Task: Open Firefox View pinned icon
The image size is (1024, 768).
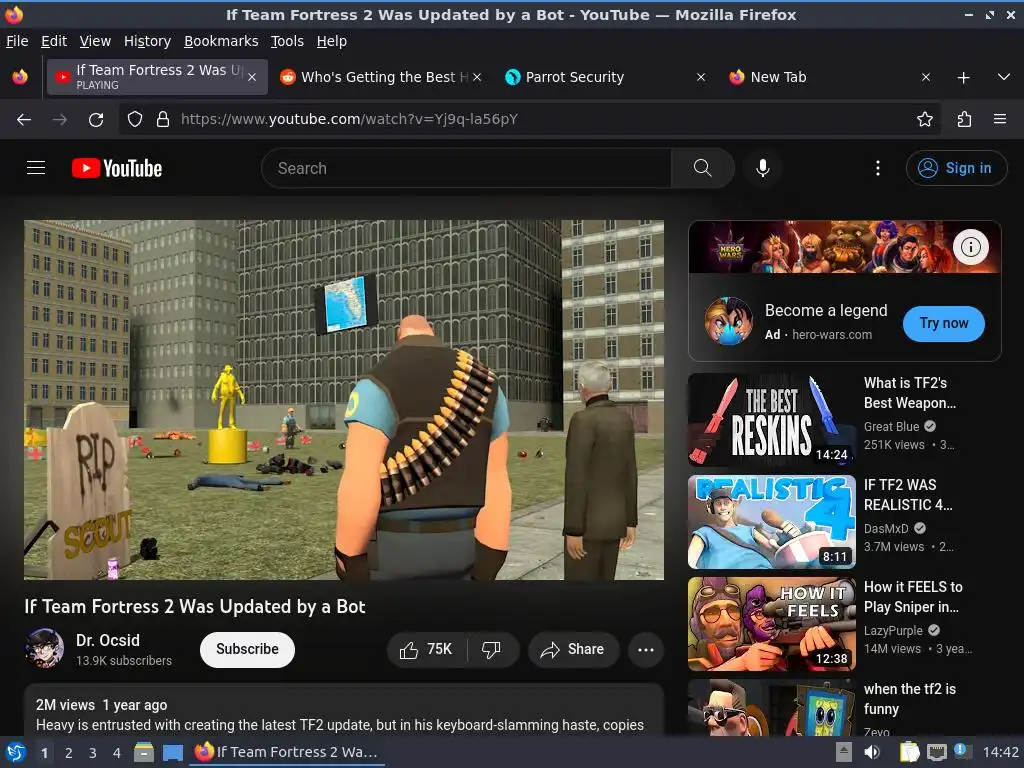Action: point(20,77)
